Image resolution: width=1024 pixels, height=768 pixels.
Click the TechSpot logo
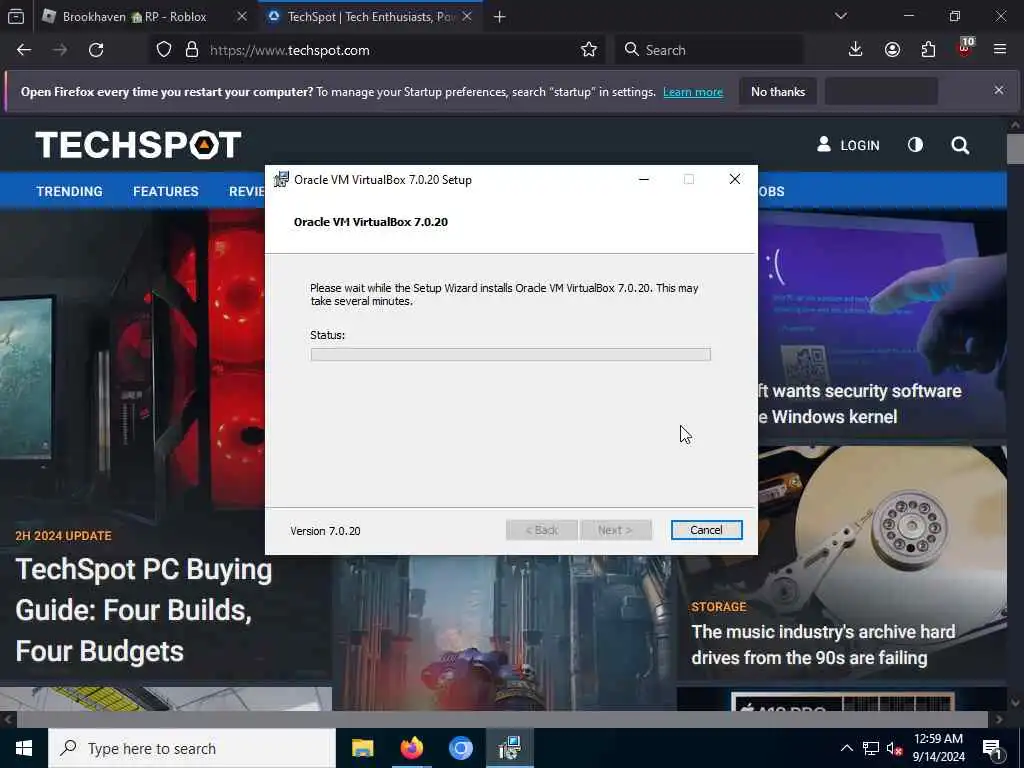tap(138, 145)
